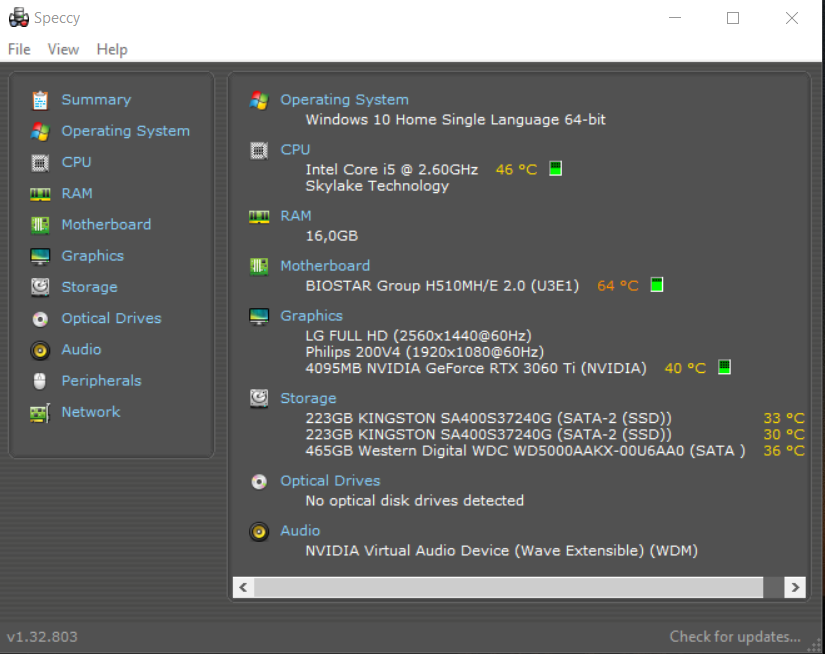Click the version number v1.32.803
Viewport: 825px width, 654px height.
click(42, 637)
